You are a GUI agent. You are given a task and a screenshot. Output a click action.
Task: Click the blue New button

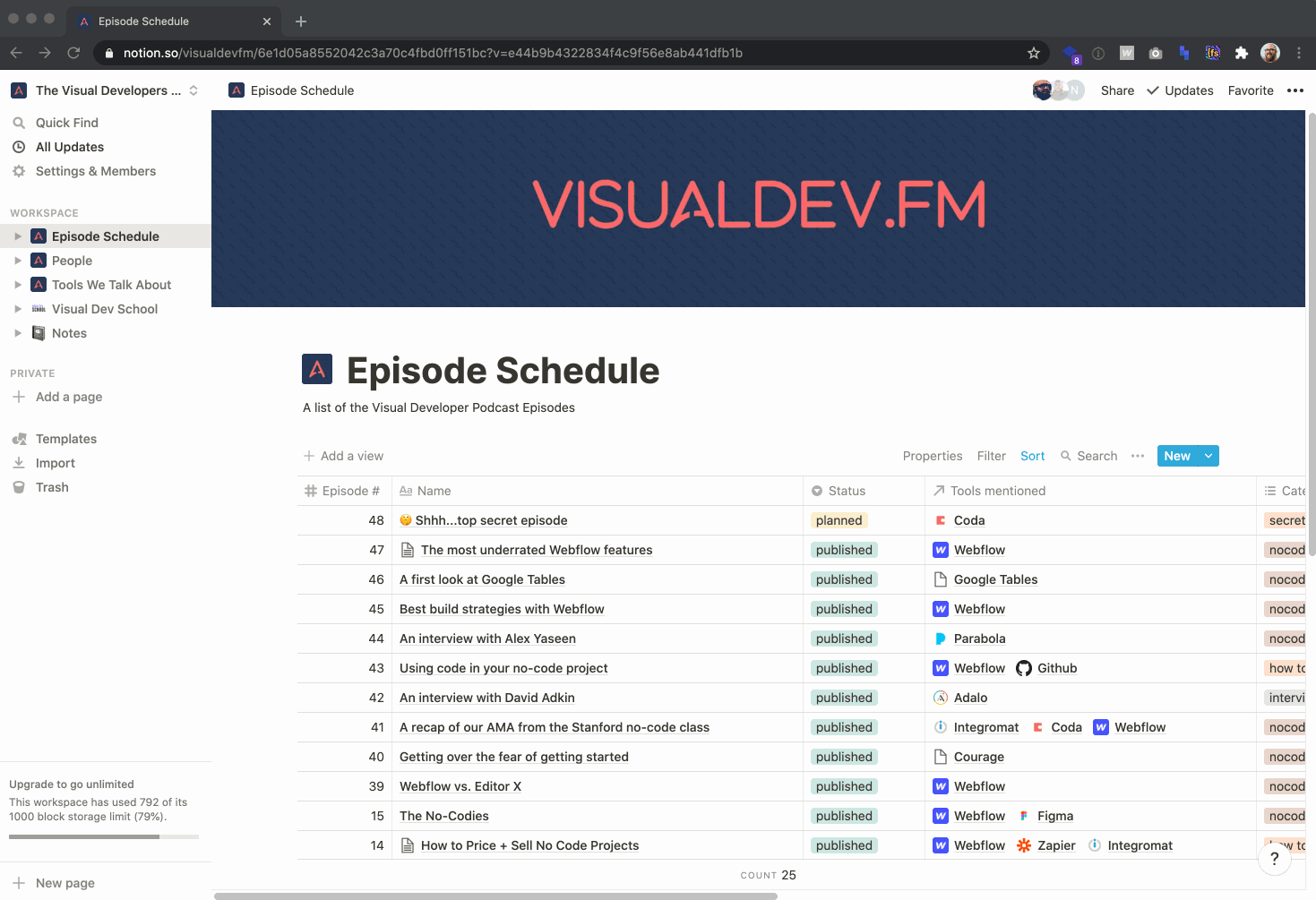coord(1177,456)
